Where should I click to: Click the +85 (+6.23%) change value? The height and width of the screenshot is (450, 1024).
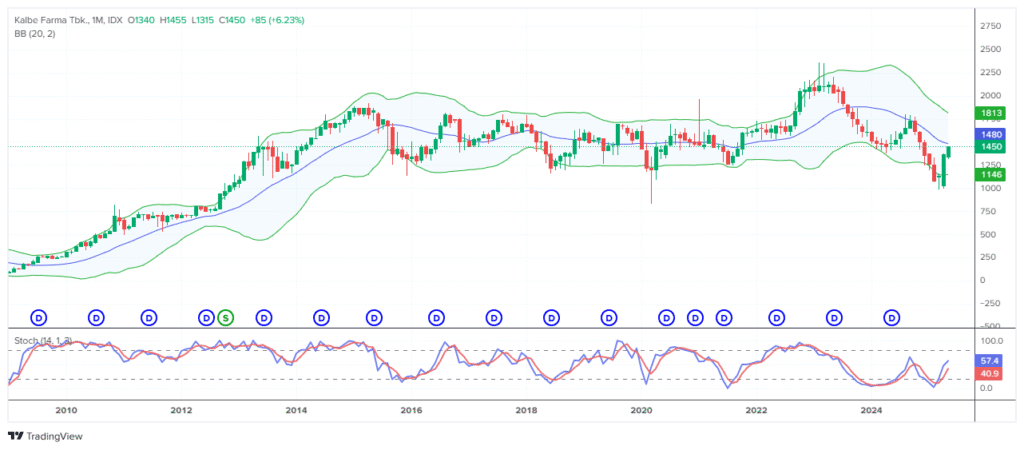(x=278, y=20)
